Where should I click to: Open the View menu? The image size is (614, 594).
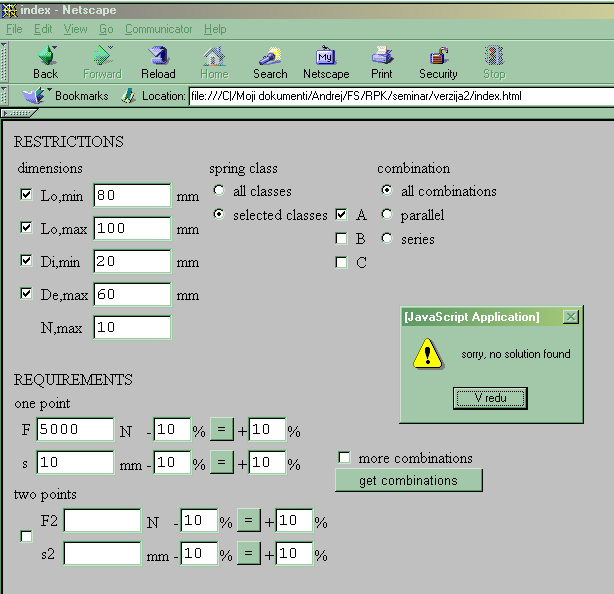pos(76,29)
